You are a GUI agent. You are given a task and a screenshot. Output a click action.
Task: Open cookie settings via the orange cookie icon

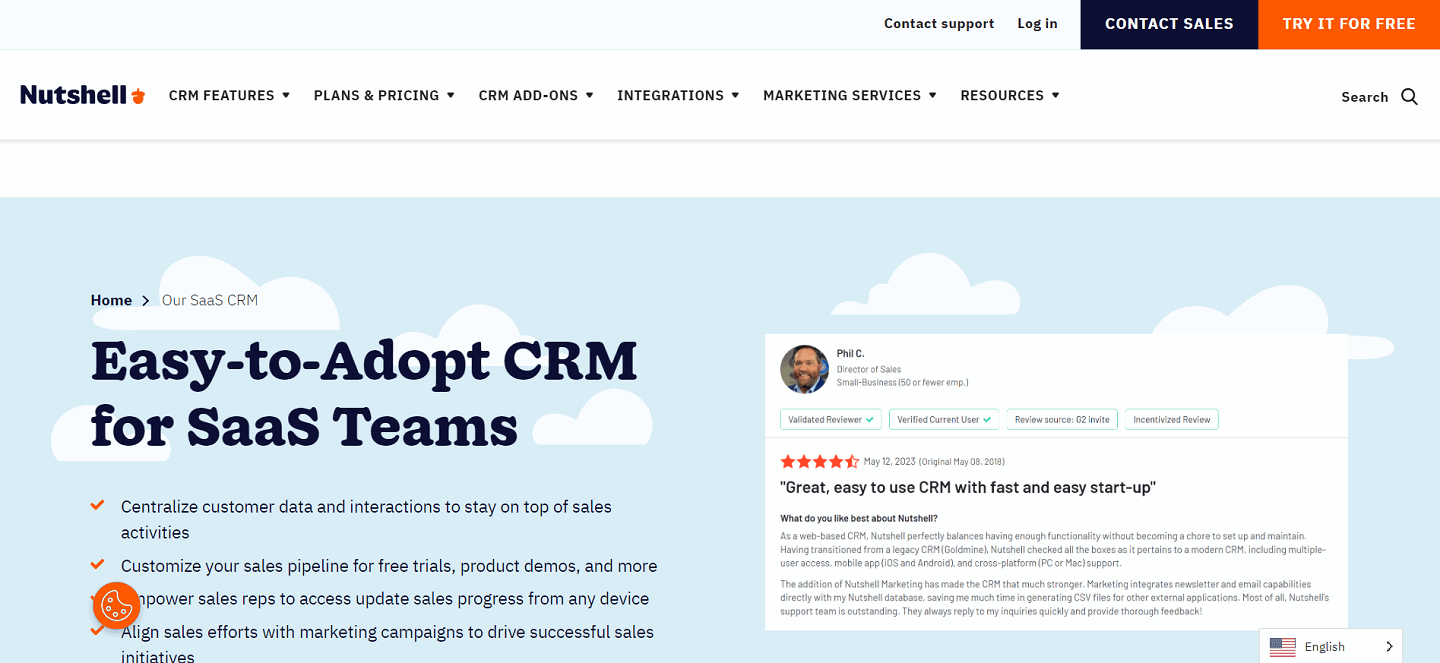tap(116, 605)
